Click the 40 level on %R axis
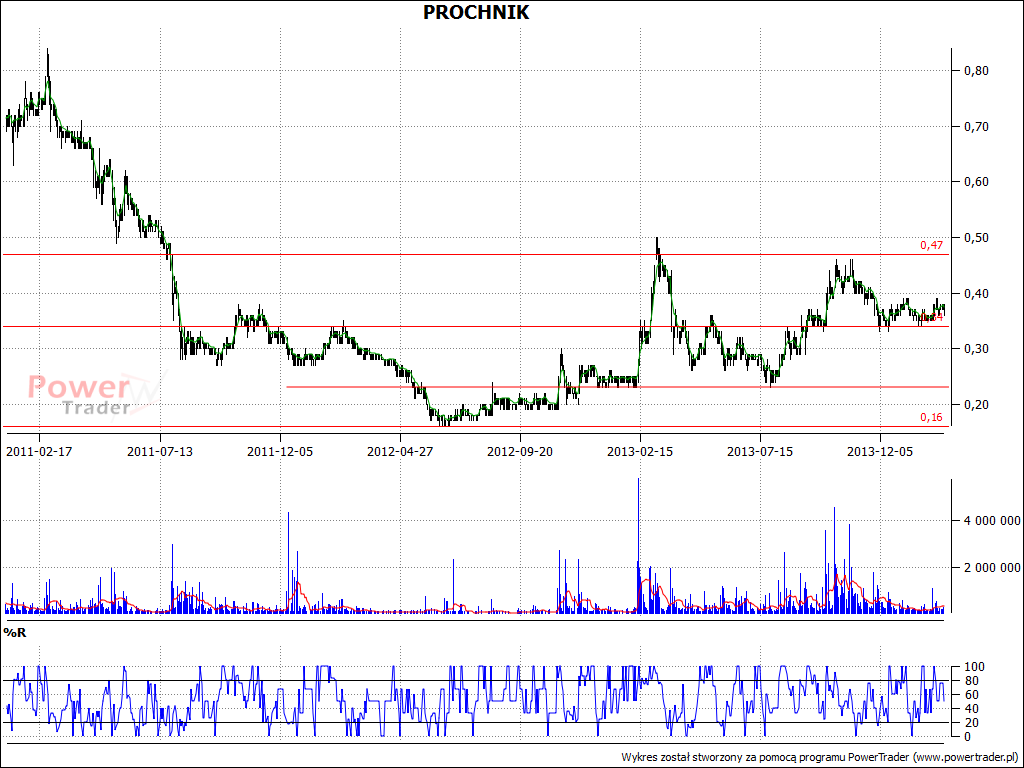 click(971, 709)
